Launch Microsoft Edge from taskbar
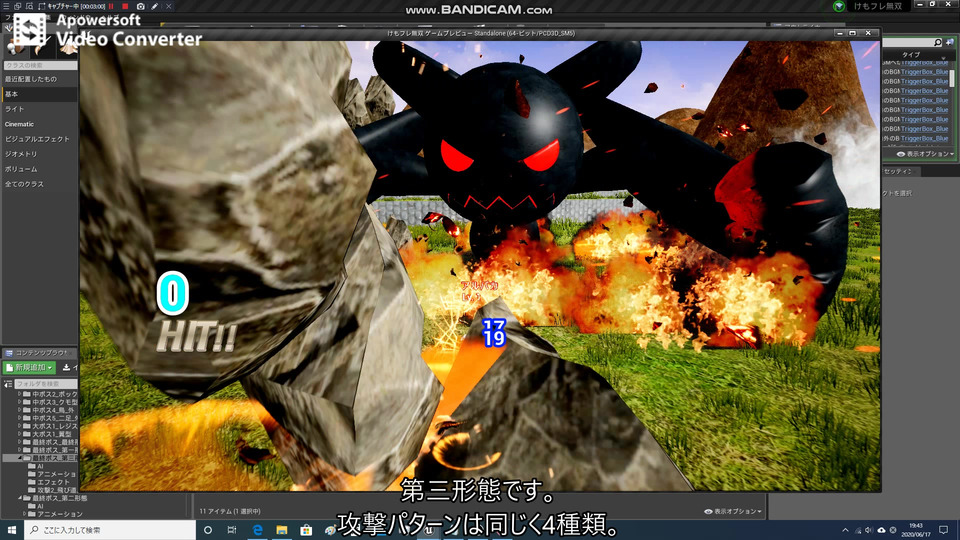The image size is (960, 540). click(257, 530)
